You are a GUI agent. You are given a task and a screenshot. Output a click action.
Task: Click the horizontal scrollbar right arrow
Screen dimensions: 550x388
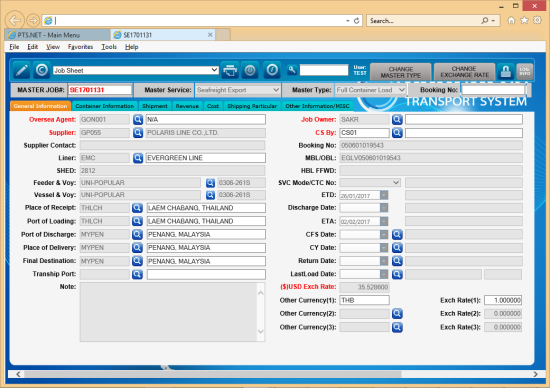535,374
